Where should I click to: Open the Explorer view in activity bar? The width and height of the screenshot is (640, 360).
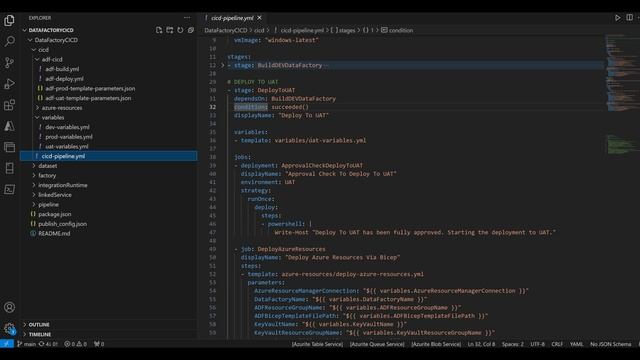tap(9, 20)
